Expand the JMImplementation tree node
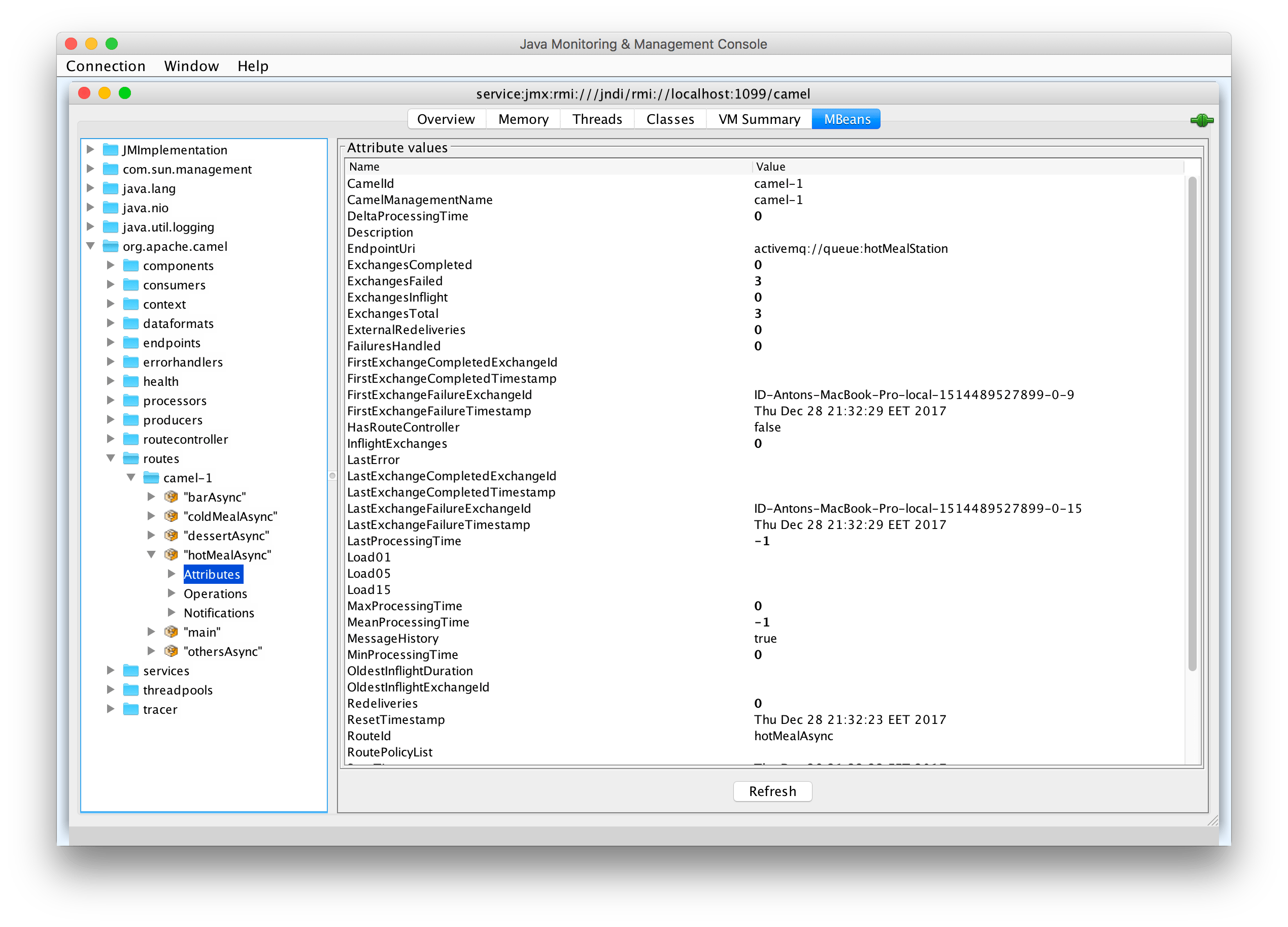1288x927 pixels. [90, 149]
